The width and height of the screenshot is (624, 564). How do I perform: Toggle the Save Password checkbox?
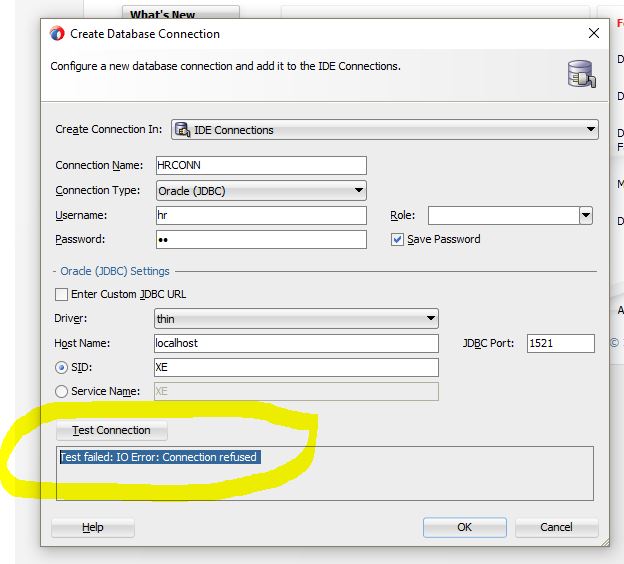pos(397,240)
